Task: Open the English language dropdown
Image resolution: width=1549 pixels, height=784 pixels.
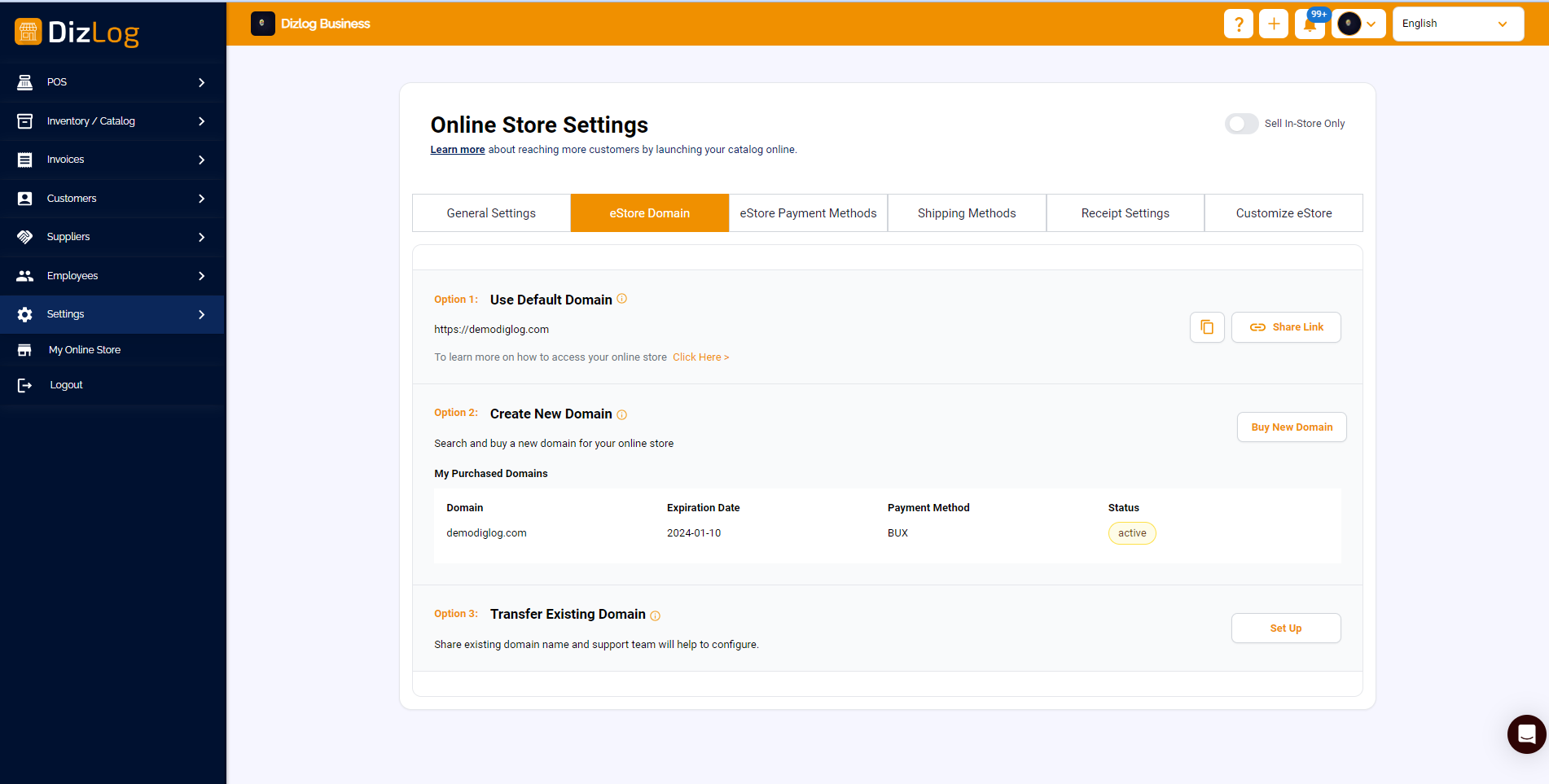Action: pos(1457,24)
